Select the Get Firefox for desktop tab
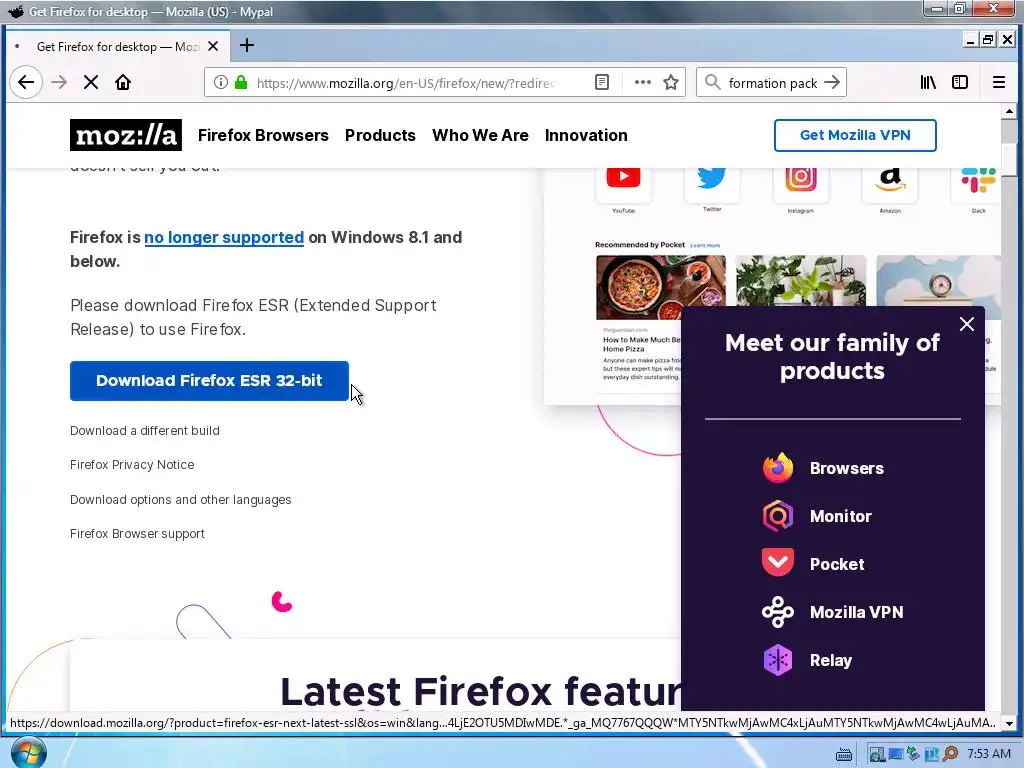Viewport: 1024px width, 768px height. [x=118, y=46]
